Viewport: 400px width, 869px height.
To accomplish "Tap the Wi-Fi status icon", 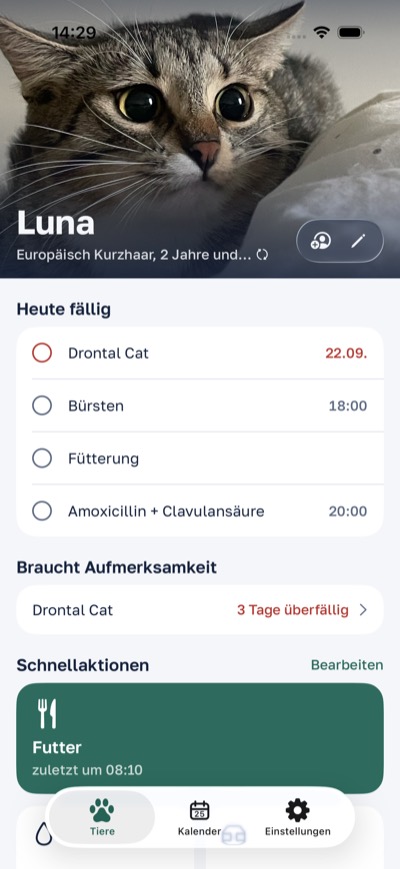I will pos(321,32).
